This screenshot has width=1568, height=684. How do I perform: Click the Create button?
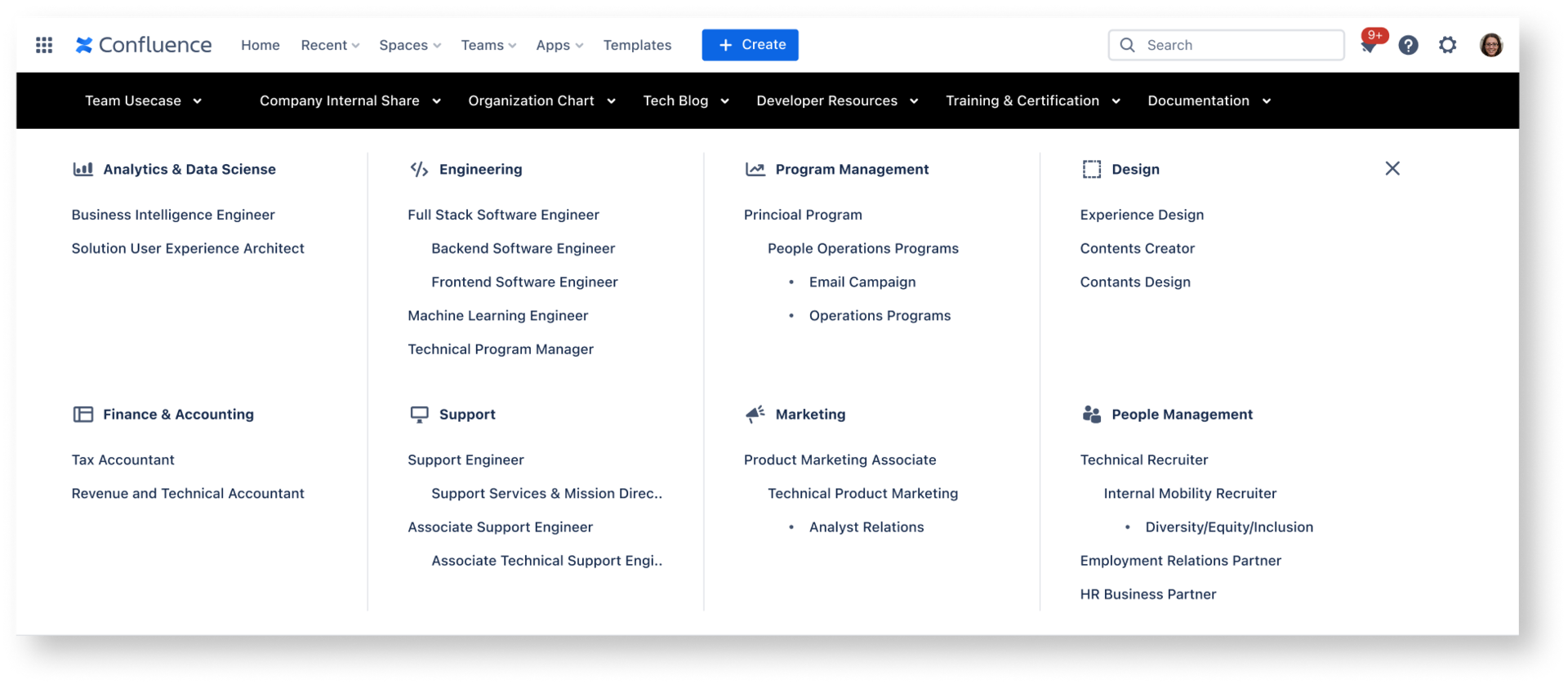tap(750, 45)
